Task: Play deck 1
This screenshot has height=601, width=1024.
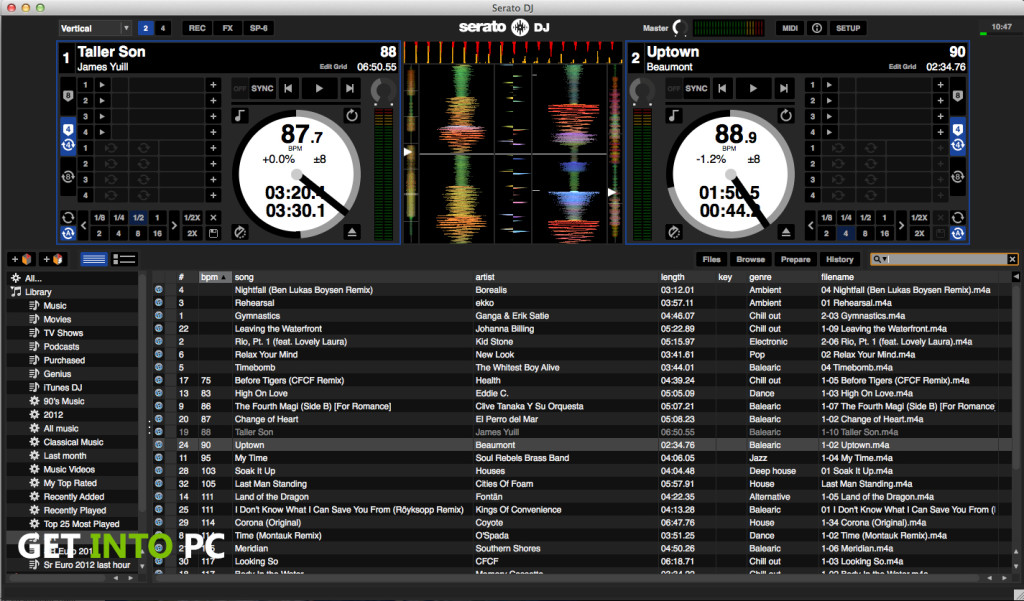Action: click(319, 88)
